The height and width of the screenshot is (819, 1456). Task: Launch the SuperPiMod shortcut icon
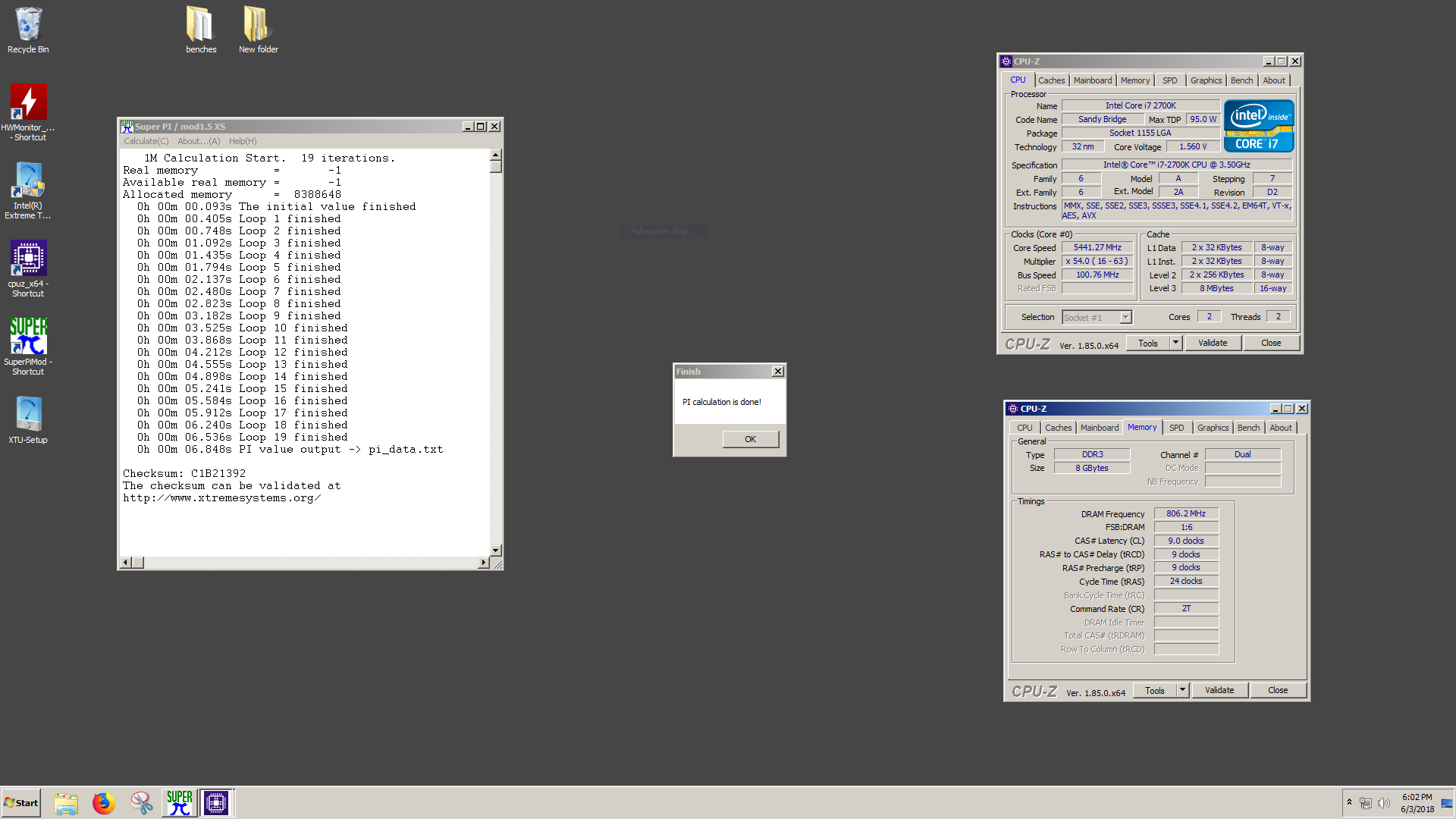[x=28, y=347]
